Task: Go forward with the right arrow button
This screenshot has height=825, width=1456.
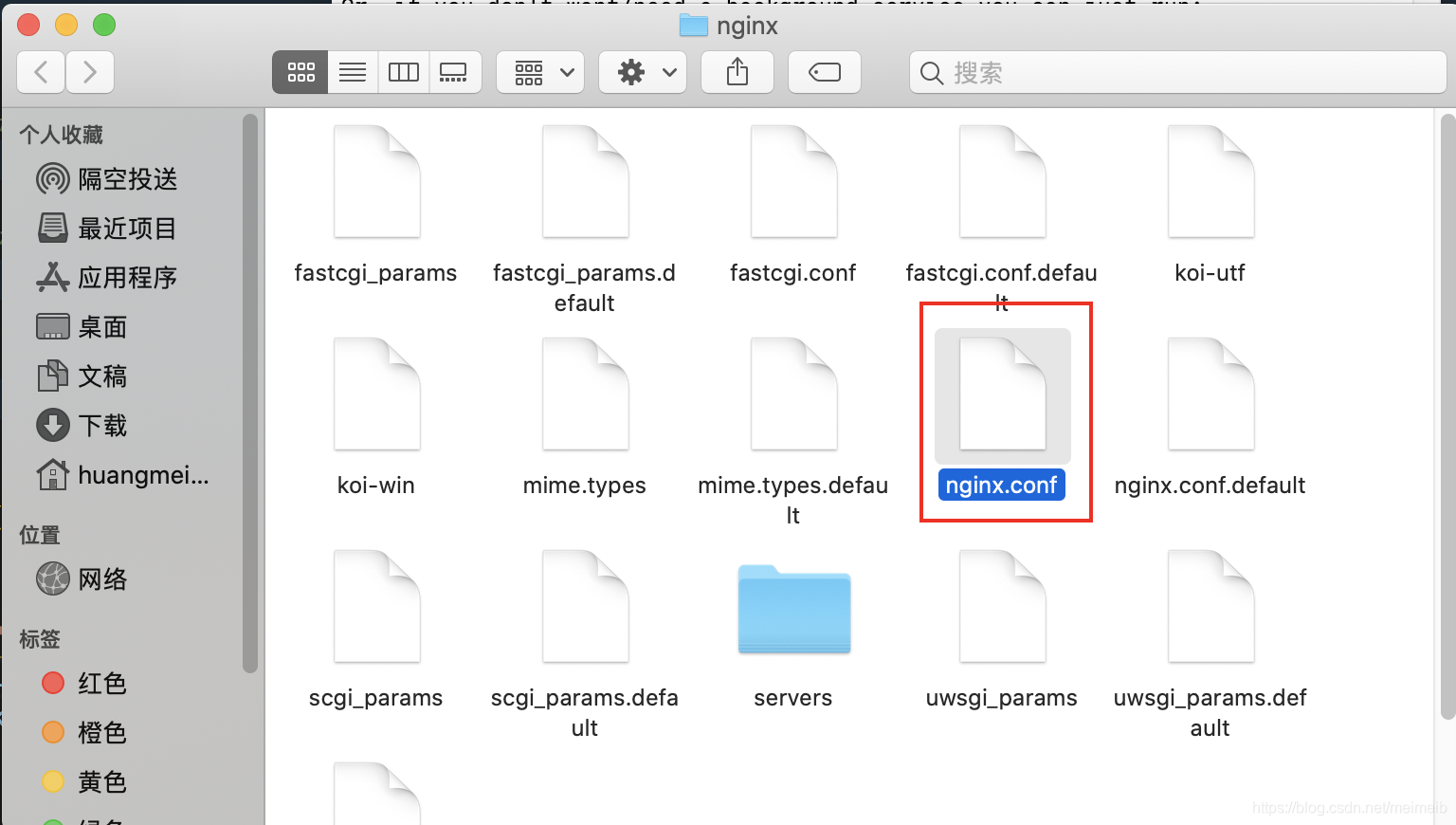Action: click(90, 72)
